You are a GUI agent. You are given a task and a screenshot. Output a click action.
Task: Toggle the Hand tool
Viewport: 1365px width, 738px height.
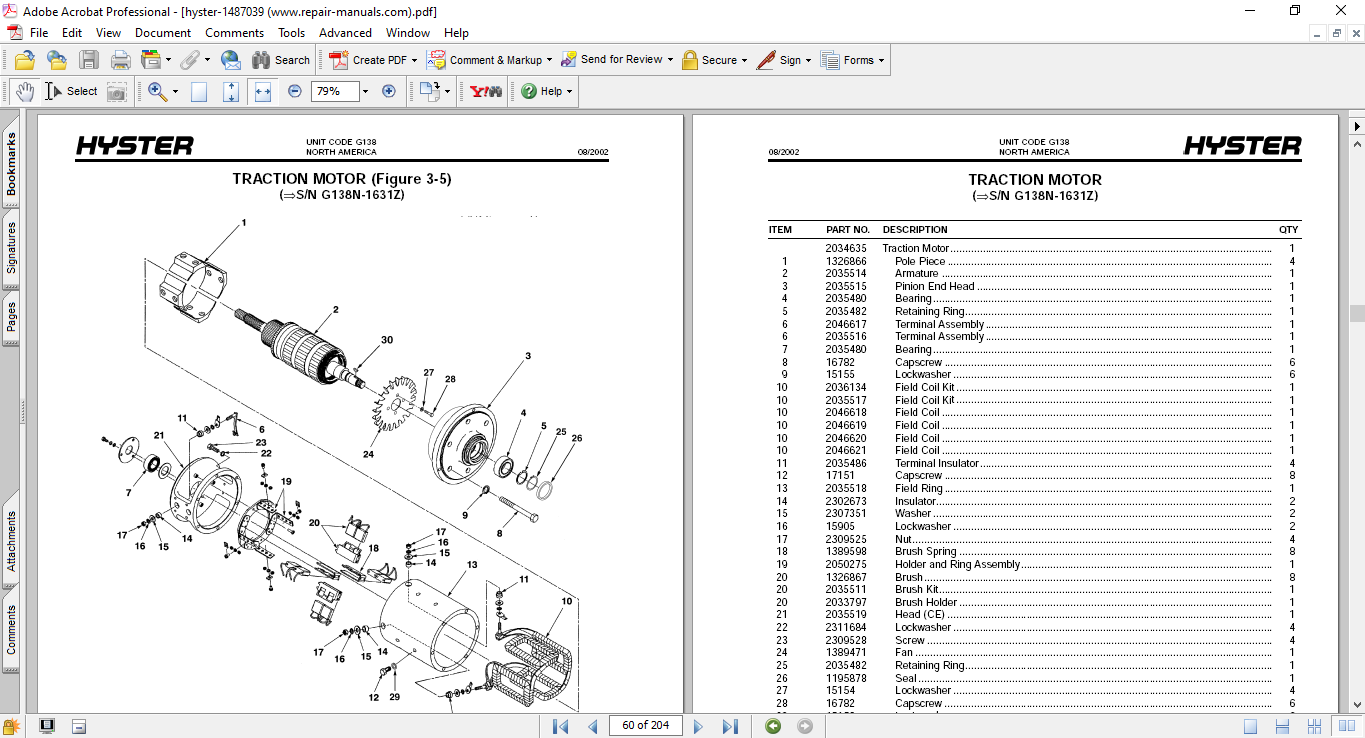(x=25, y=91)
